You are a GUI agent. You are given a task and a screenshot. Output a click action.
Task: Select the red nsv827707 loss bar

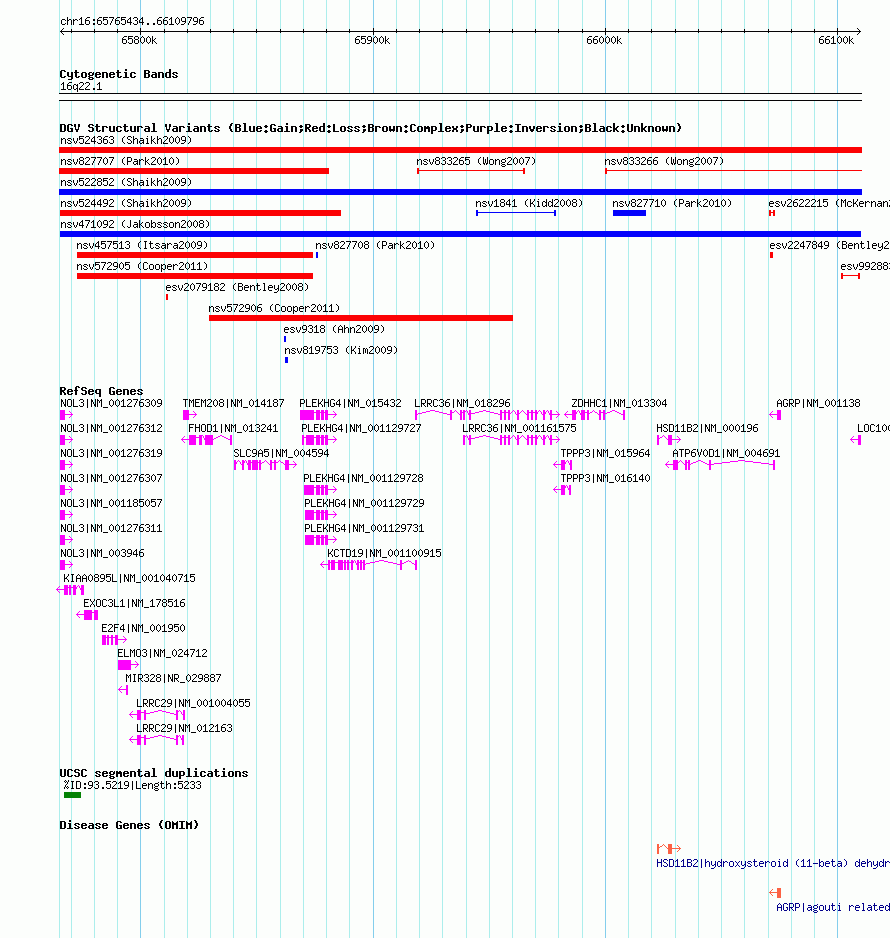click(194, 171)
